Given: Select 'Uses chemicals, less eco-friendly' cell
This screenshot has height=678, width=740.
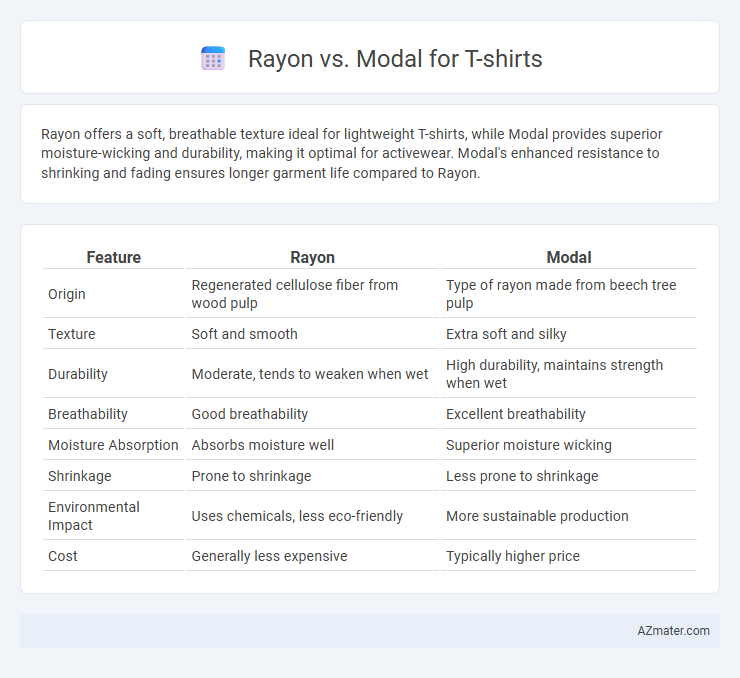Looking at the screenshot, I should pyautogui.click(x=312, y=516).
